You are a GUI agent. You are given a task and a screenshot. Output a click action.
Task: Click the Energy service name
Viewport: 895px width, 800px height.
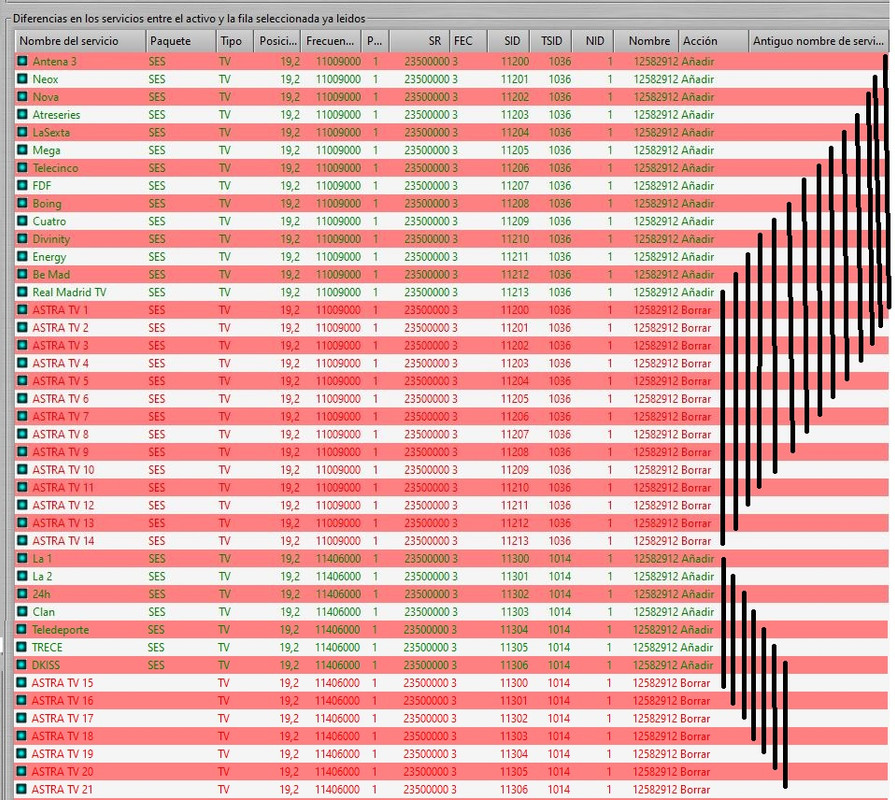tap(49, 256)
